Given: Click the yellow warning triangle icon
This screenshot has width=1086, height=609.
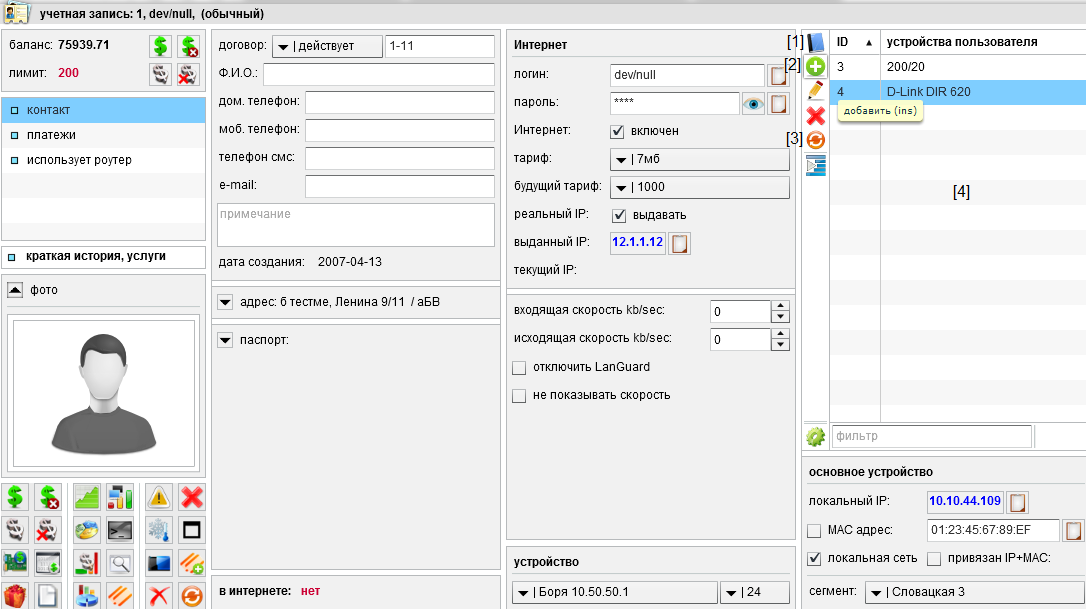Looking at the screenshot, I should point(159,496).
